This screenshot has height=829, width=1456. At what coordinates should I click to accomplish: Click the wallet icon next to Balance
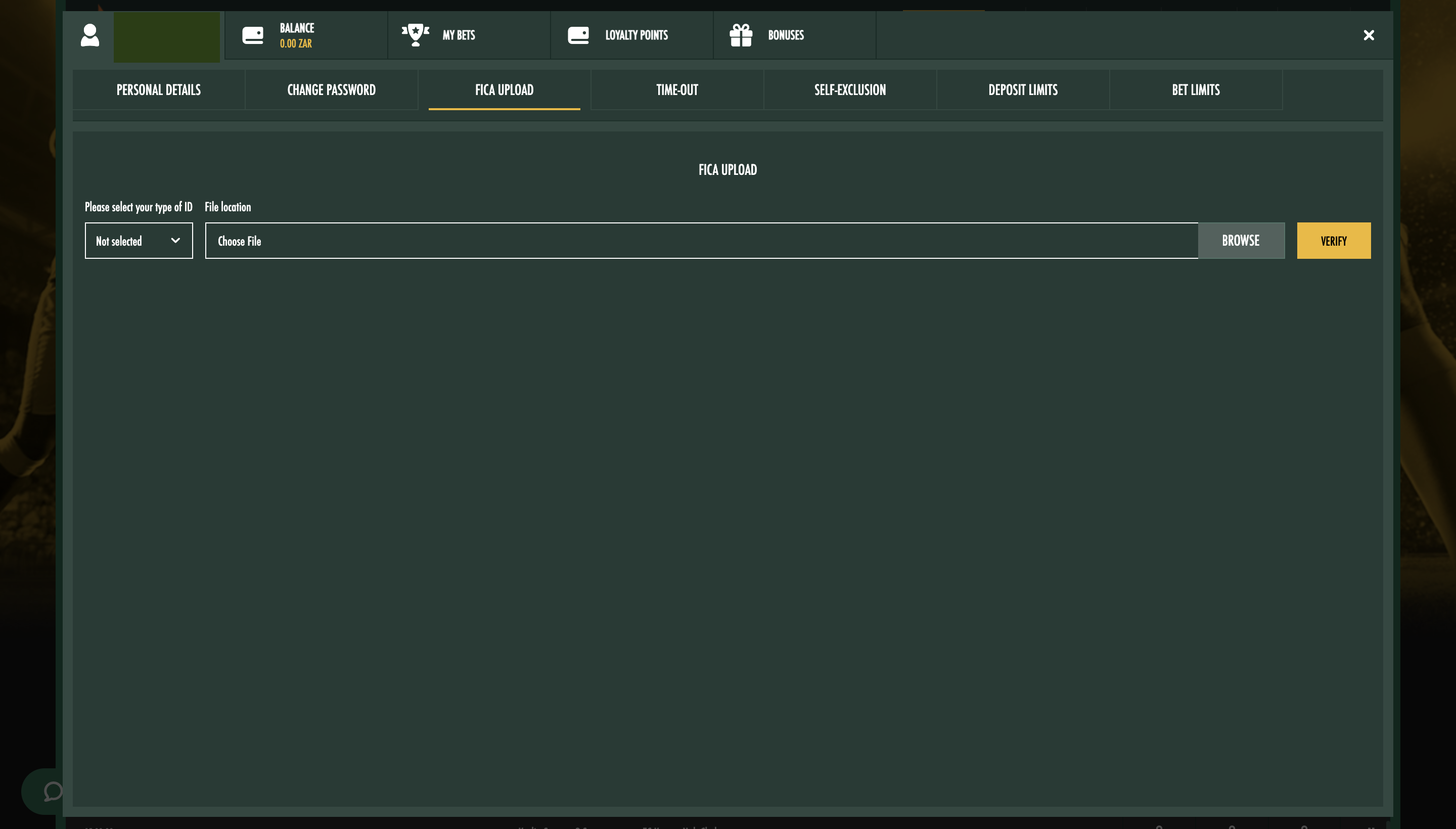point(253,35)
